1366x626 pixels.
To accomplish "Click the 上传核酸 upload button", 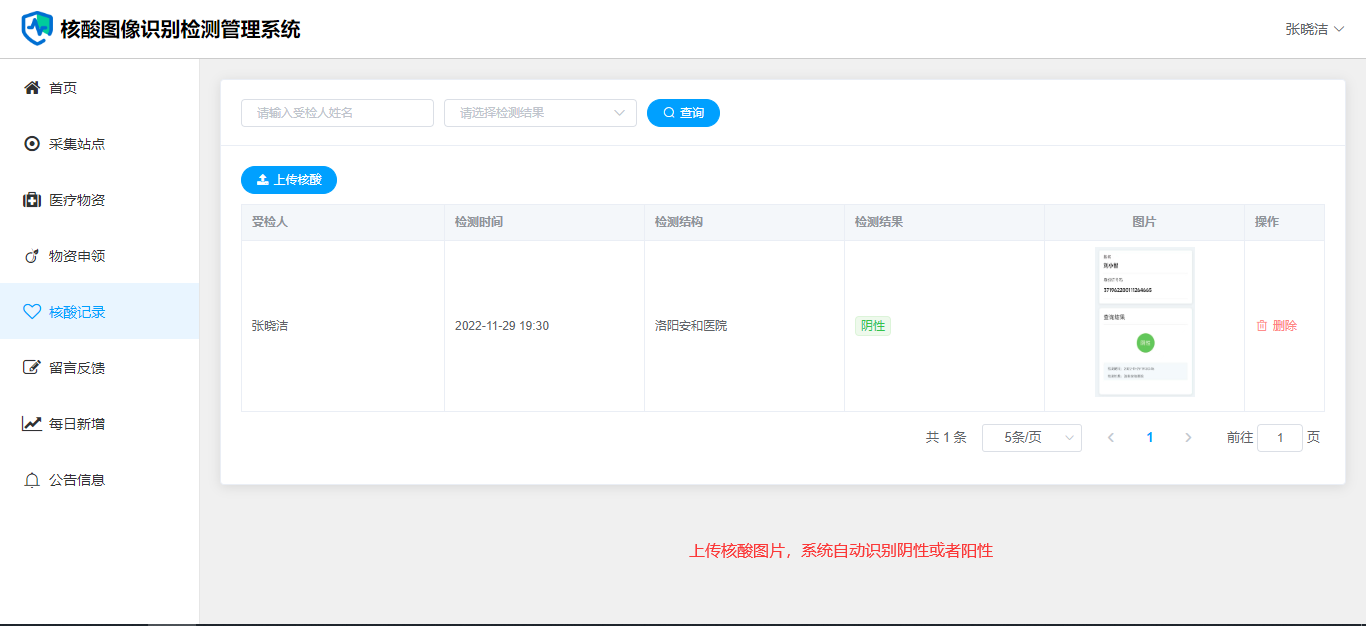I will [x=289, y=180].
